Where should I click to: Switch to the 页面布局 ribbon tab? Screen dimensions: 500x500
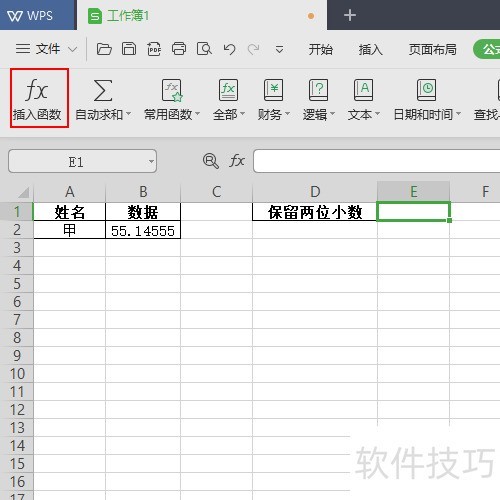pos(432,49)
